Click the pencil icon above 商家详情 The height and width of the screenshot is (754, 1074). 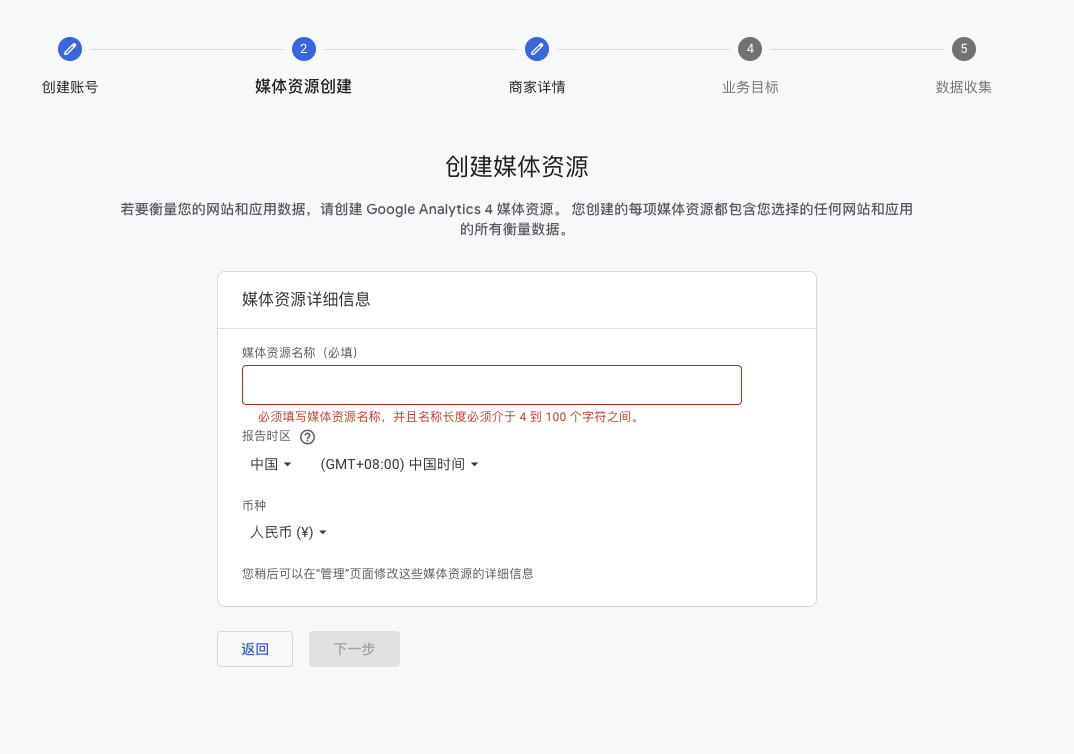537,48
